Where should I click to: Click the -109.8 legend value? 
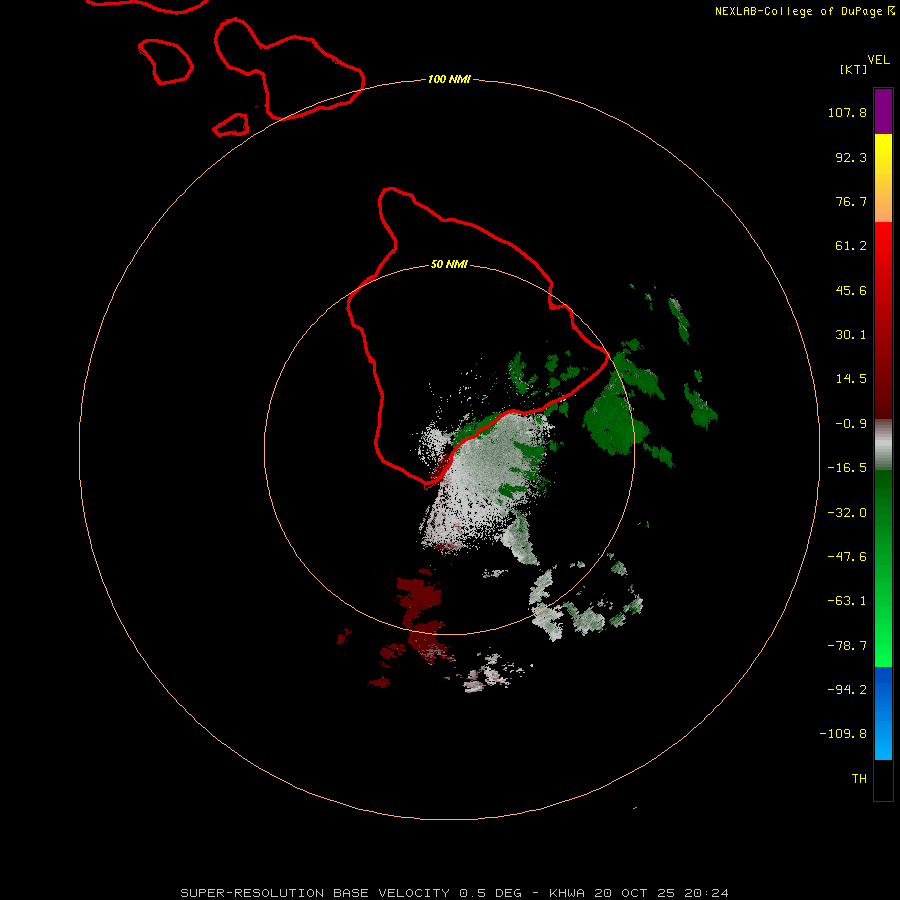click(x=843, y=734)
